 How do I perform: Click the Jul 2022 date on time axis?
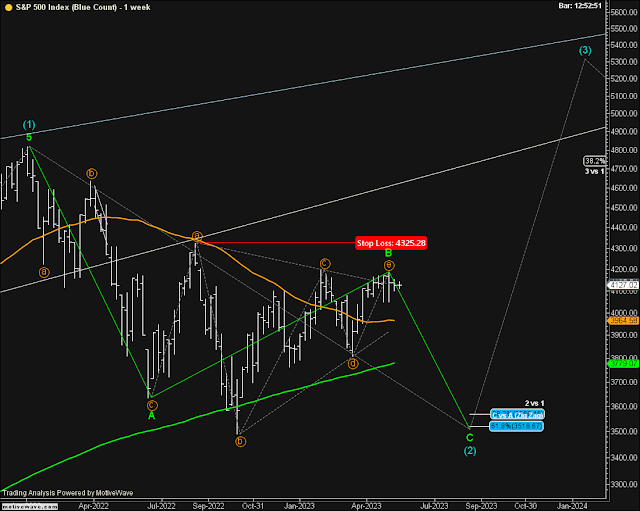(161, 506)
